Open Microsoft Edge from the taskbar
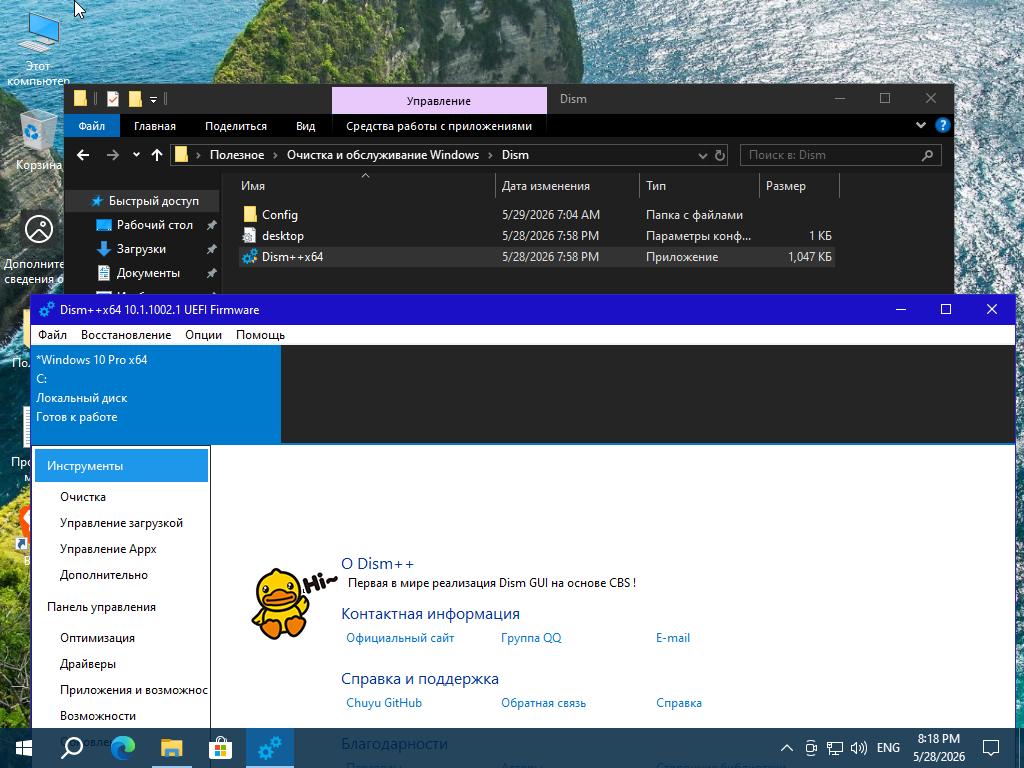1024x768 pixels. pyautogui.click(x=123, y=748)
